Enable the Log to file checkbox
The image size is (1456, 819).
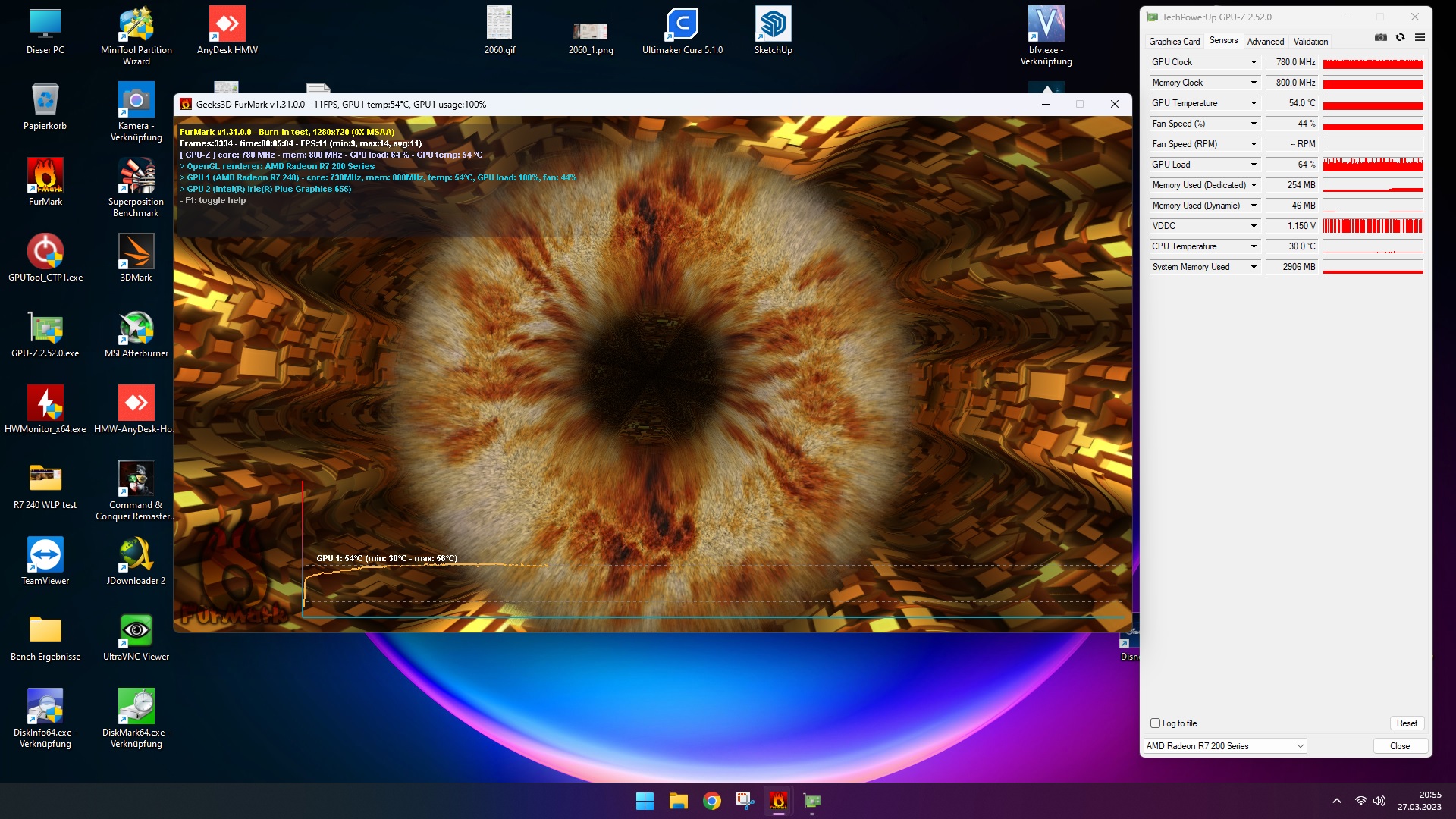pos(1156,723)
